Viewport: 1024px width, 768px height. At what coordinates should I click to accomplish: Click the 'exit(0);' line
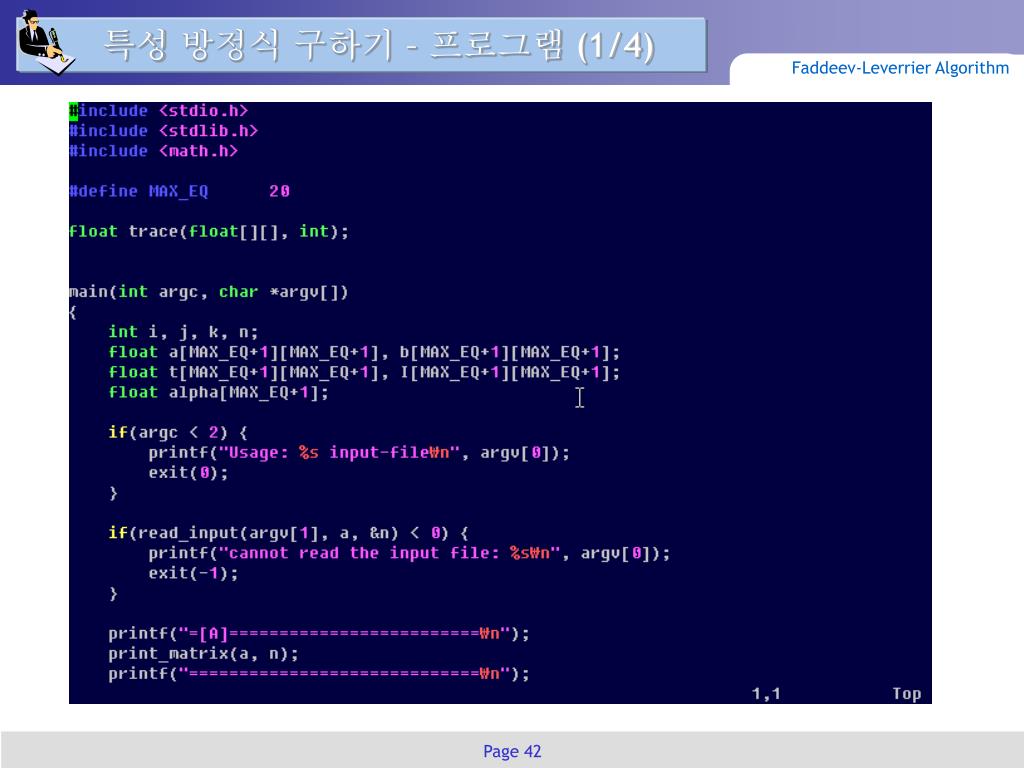189,473
